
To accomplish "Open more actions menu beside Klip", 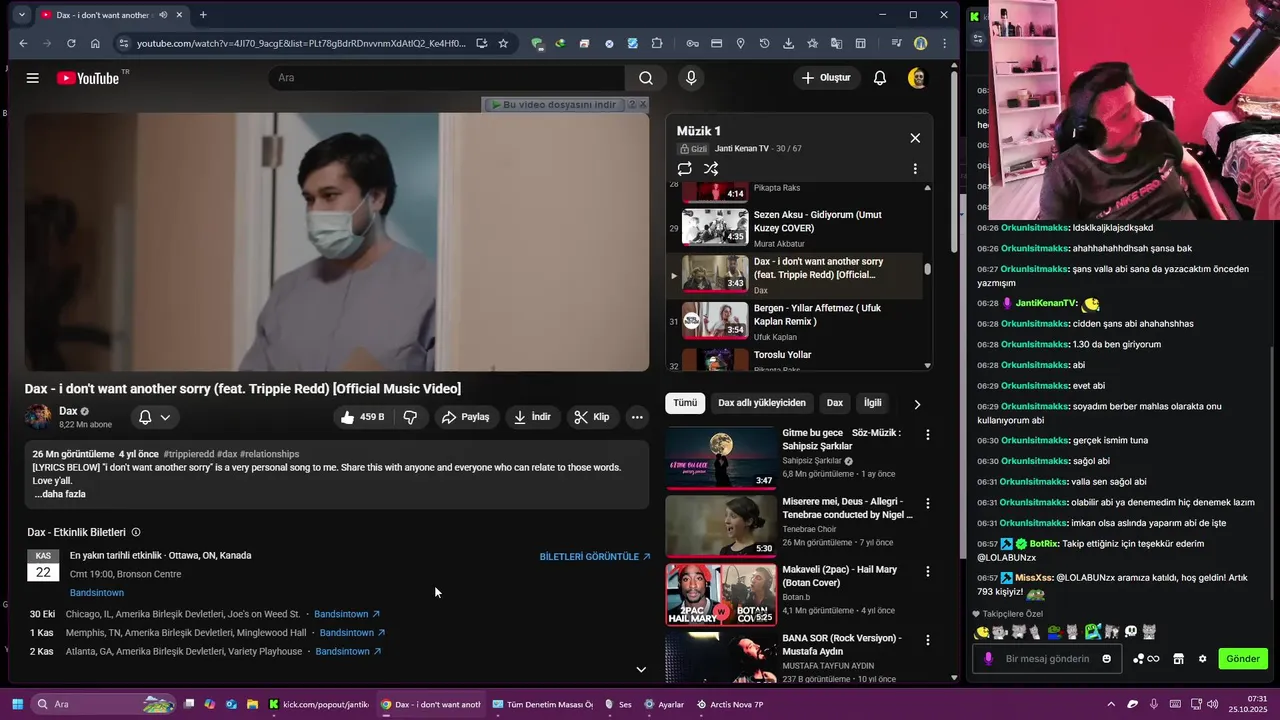I will [637, 417].
